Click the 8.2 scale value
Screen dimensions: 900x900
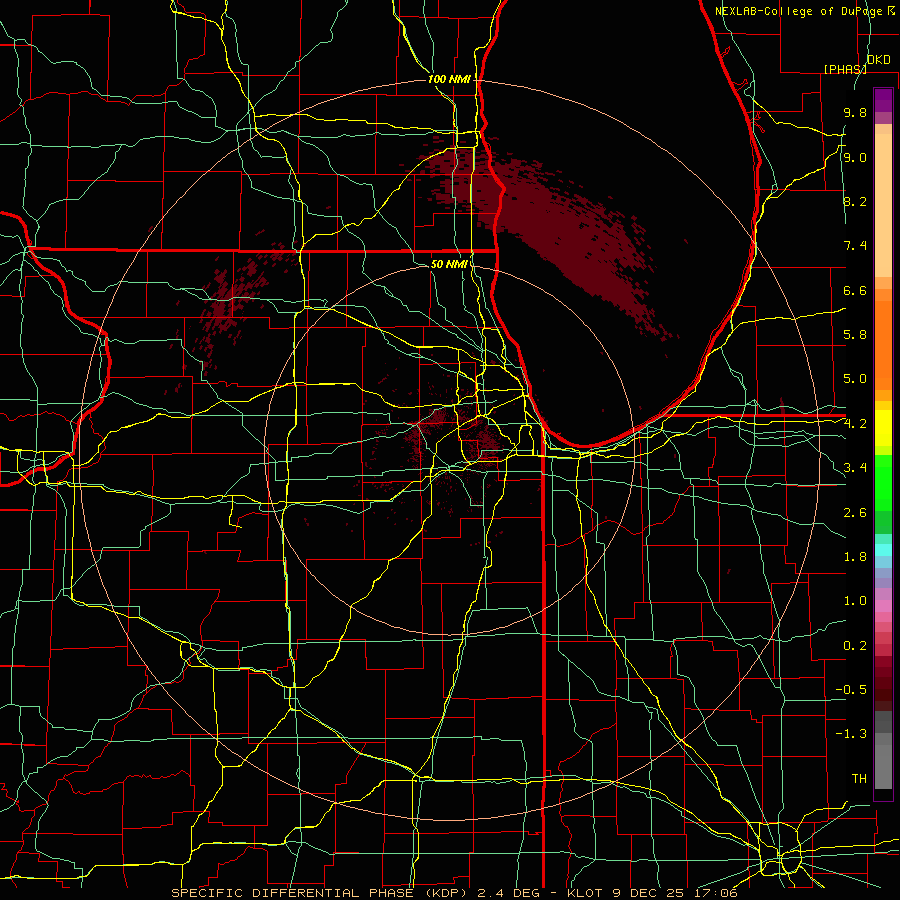click(x=855, y=201)
